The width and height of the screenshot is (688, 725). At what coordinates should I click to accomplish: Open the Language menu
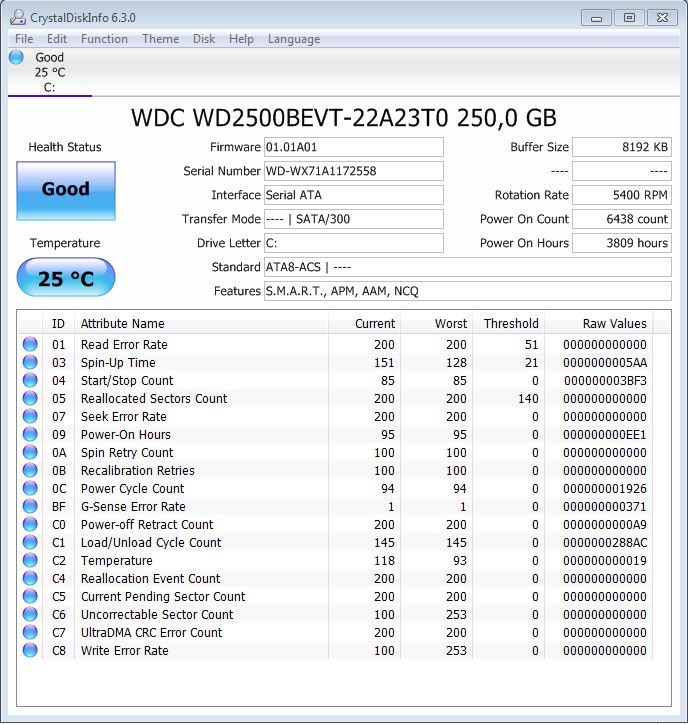pyautogui.click(x=294, y=39)
